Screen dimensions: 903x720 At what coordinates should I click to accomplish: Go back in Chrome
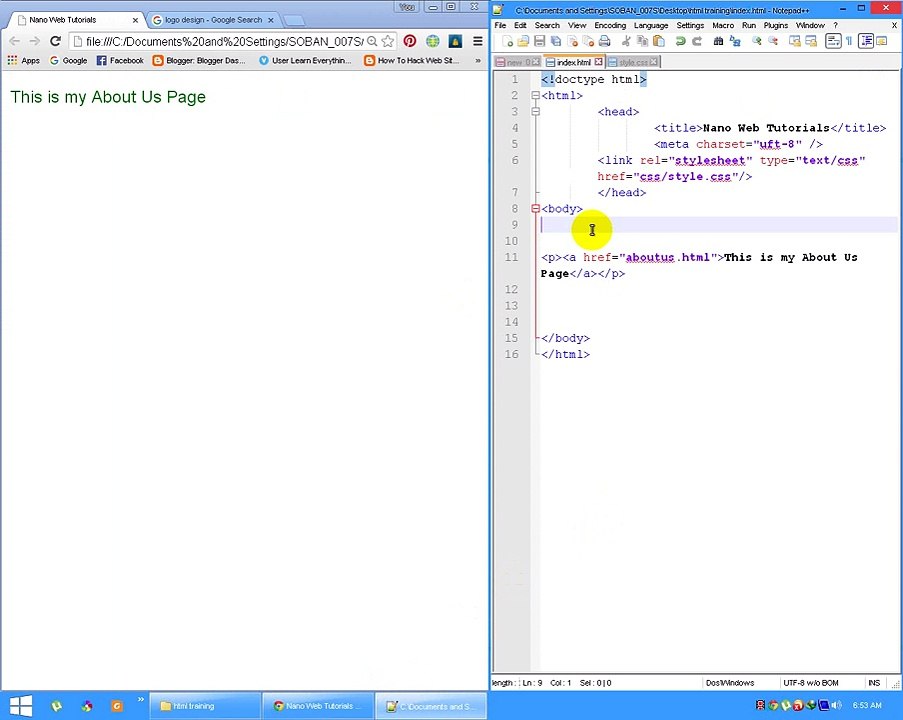click(15, 41)
